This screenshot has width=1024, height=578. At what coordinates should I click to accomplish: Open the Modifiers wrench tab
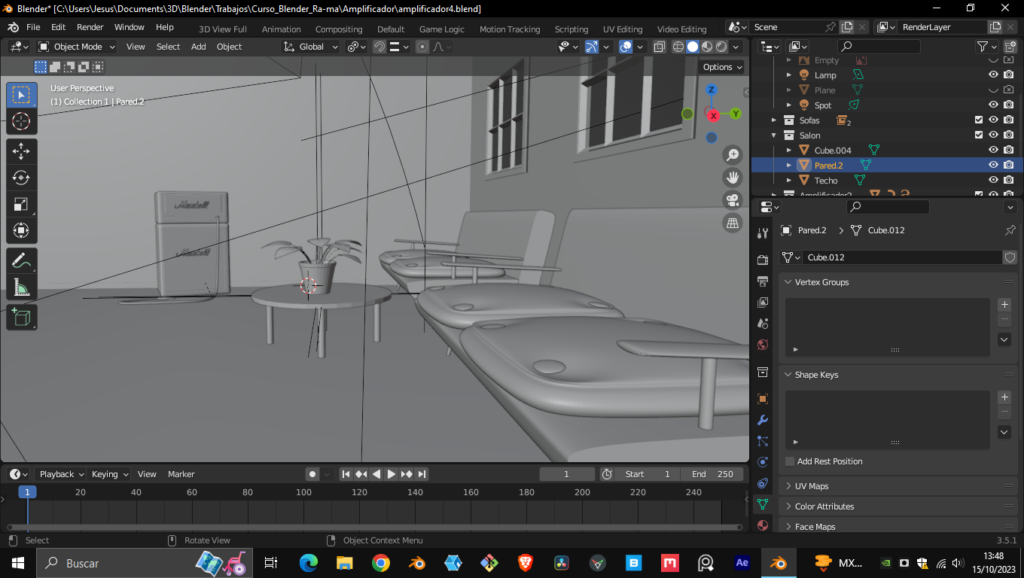(x=762, y=420)
